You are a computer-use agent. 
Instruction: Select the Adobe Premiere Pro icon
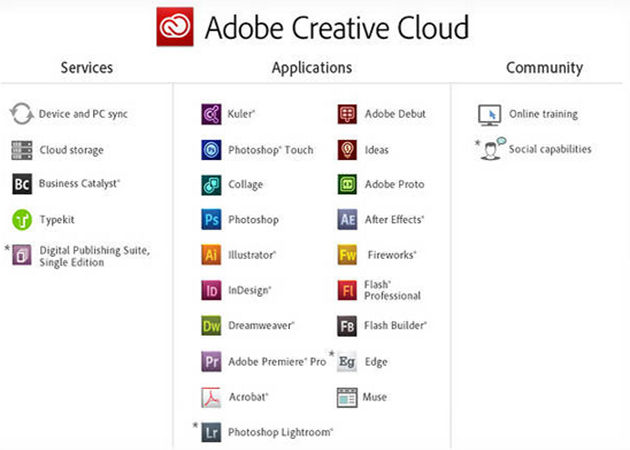[x=211, y=362]
